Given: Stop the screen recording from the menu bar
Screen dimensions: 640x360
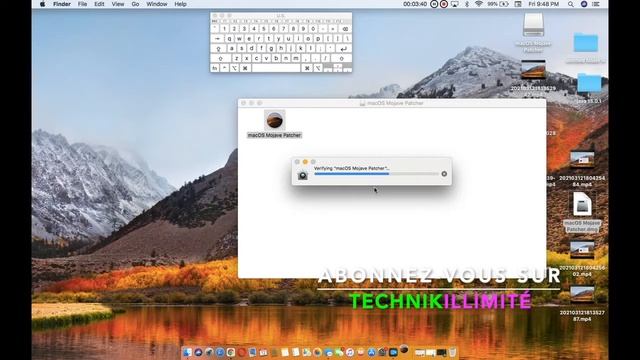Looking at the screenshot, I should 444,4.
